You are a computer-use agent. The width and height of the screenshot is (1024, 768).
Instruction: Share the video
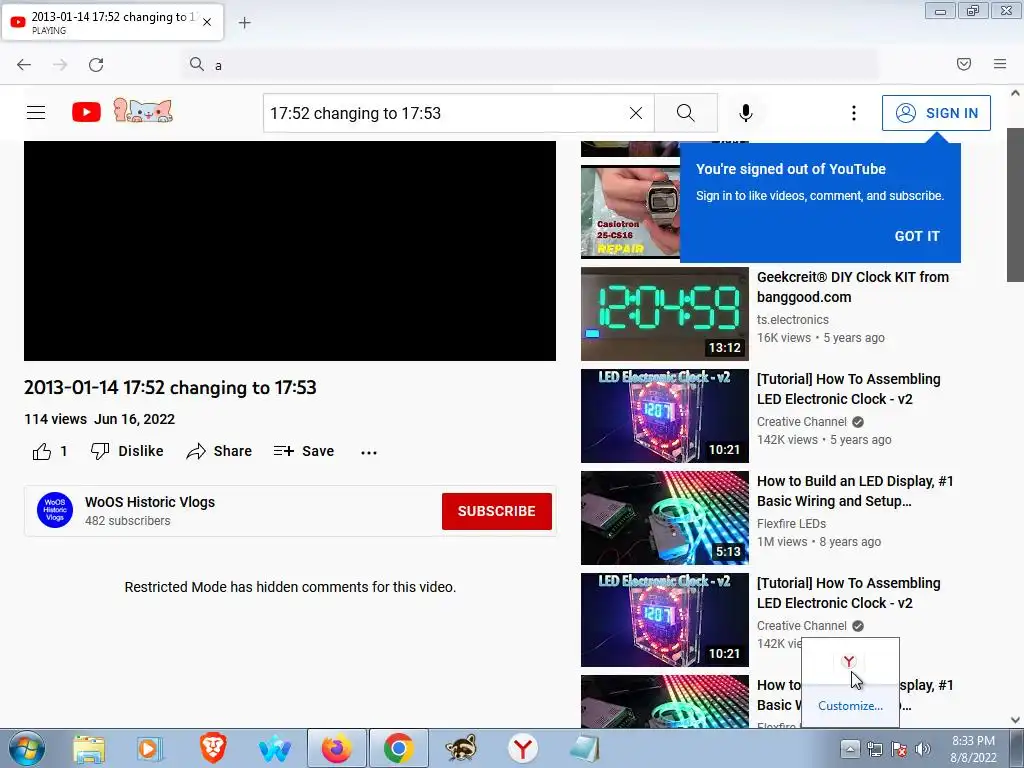[x=219, y=451]
